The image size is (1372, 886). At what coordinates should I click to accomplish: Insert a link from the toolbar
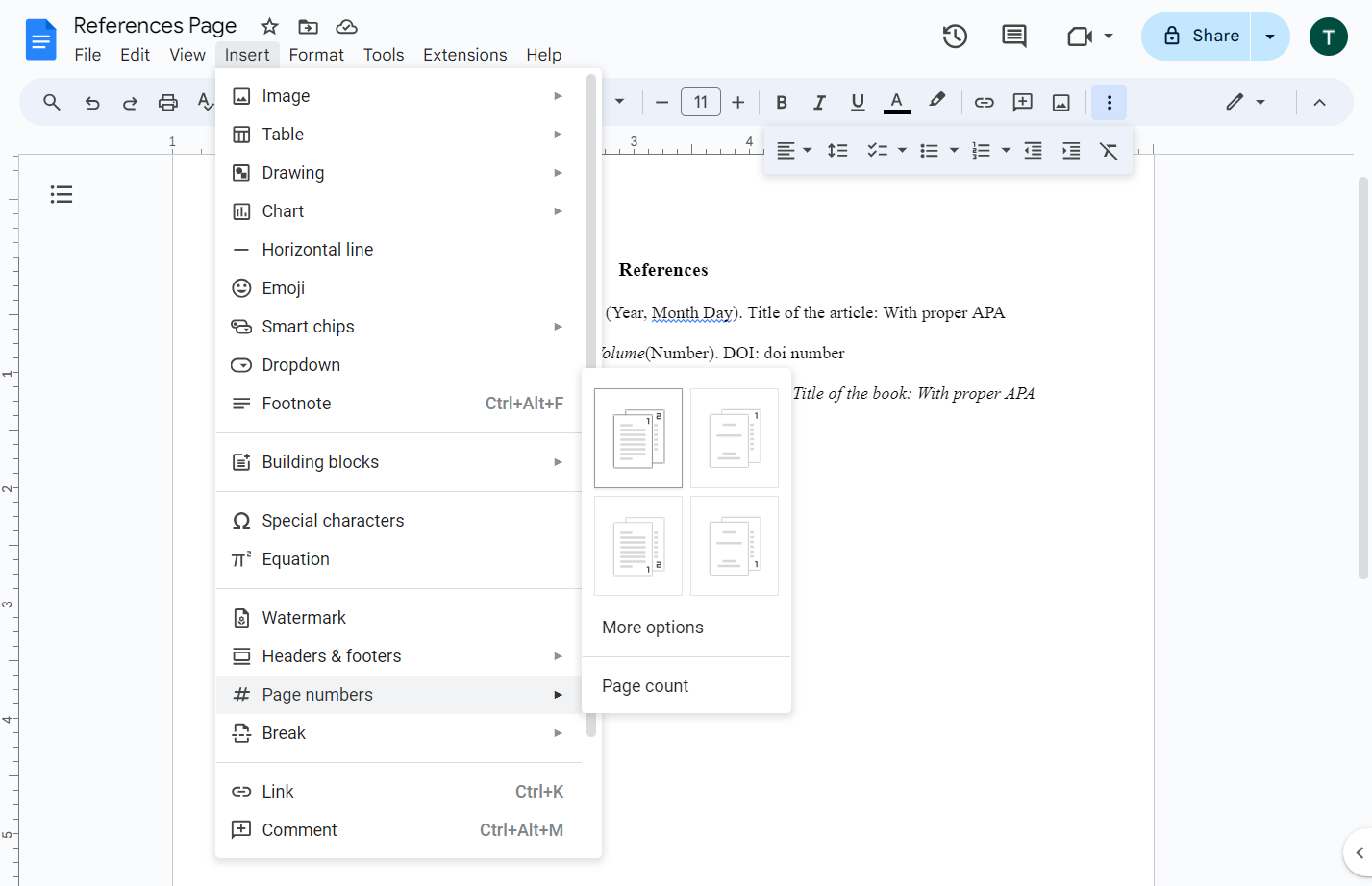click(984, 102)
